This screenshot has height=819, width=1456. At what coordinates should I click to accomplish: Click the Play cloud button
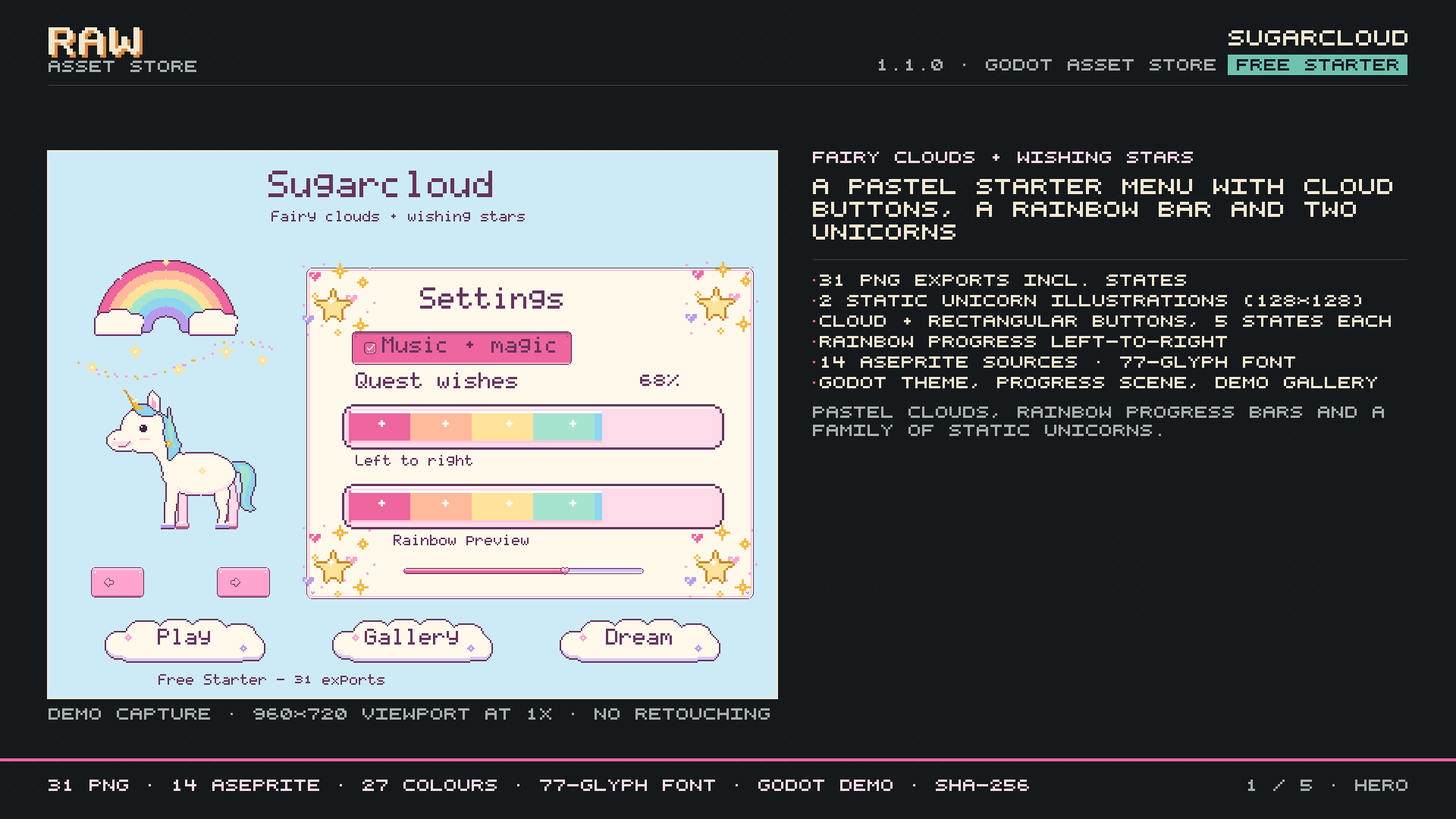pos(184,641)
